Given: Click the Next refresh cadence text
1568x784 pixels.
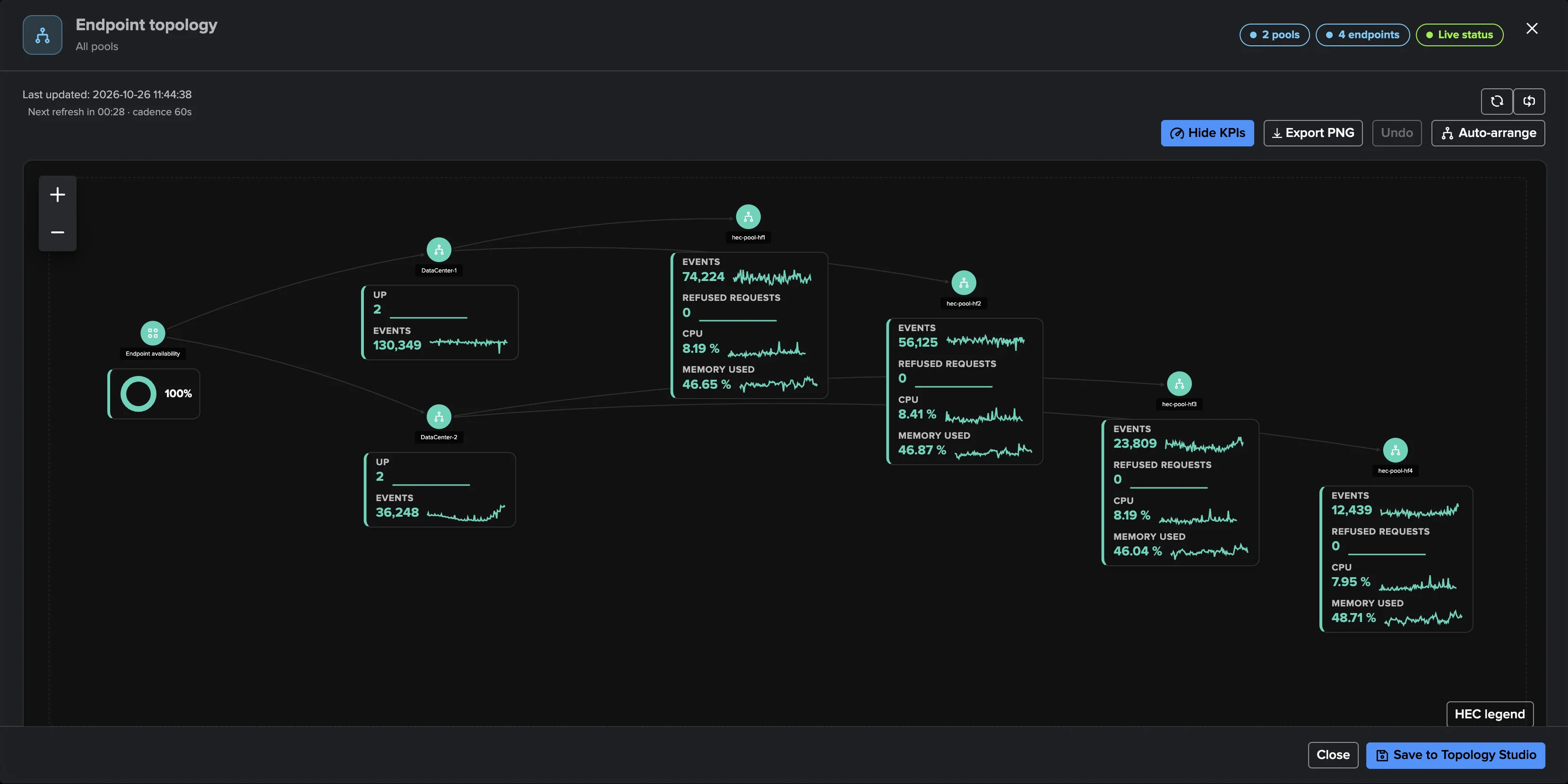Looking at the screenshot, I should (x=110, y=112).
